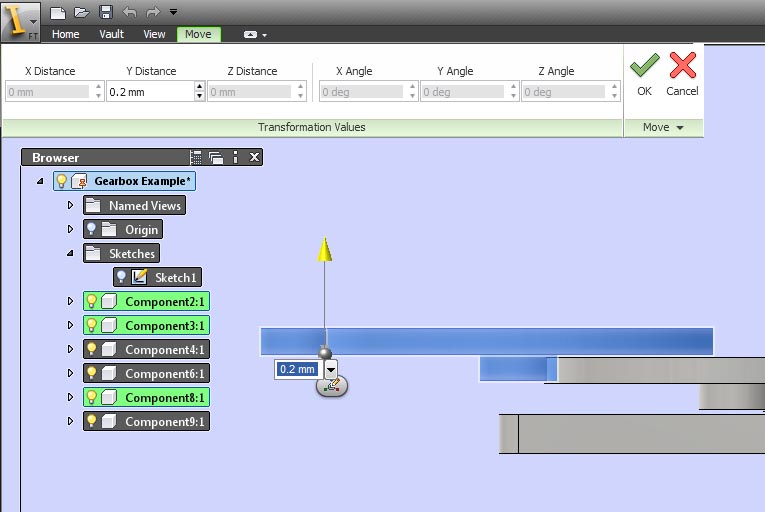Viewport: 765px width, 512px height.
Task: Collapse the Sketches folder
Action: coord(70,253)
